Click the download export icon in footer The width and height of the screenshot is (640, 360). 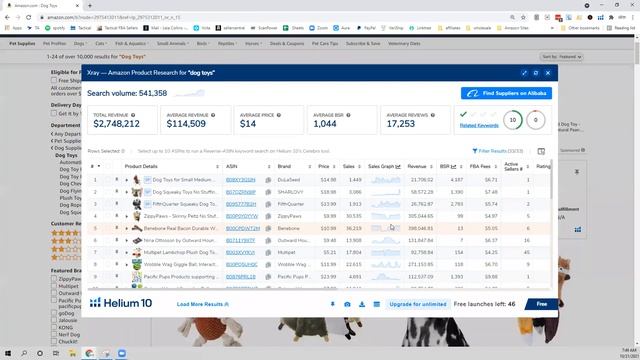(x=362, y=304)
